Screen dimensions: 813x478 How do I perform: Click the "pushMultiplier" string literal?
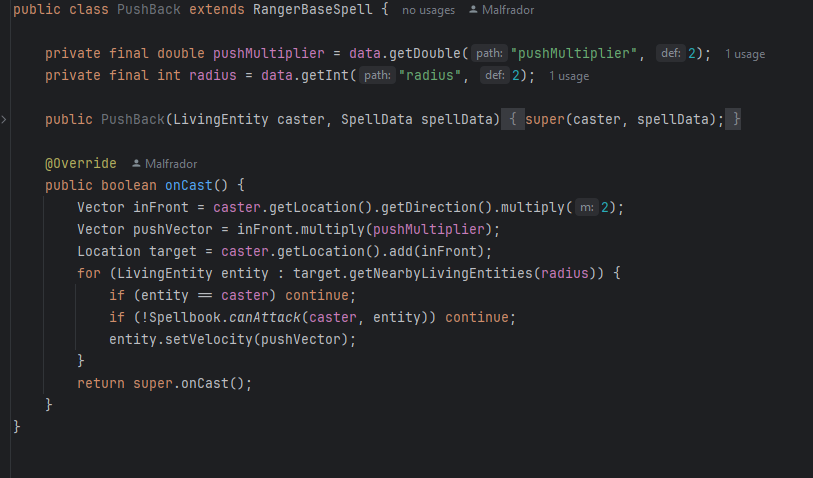pos(573,53)
